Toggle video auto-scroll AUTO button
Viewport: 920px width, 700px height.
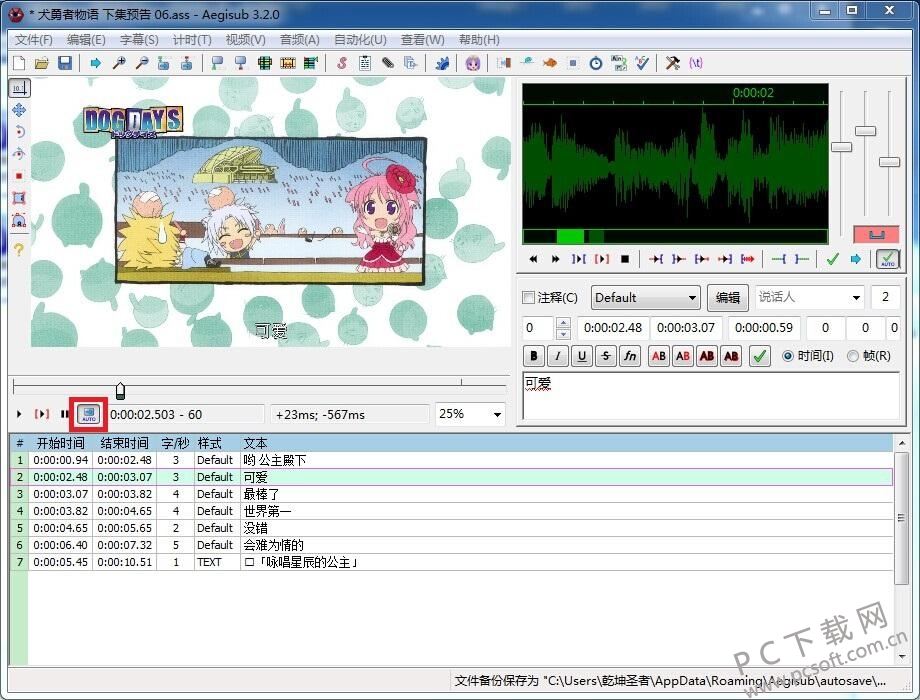pyautogui.click(x=89, y=414)
